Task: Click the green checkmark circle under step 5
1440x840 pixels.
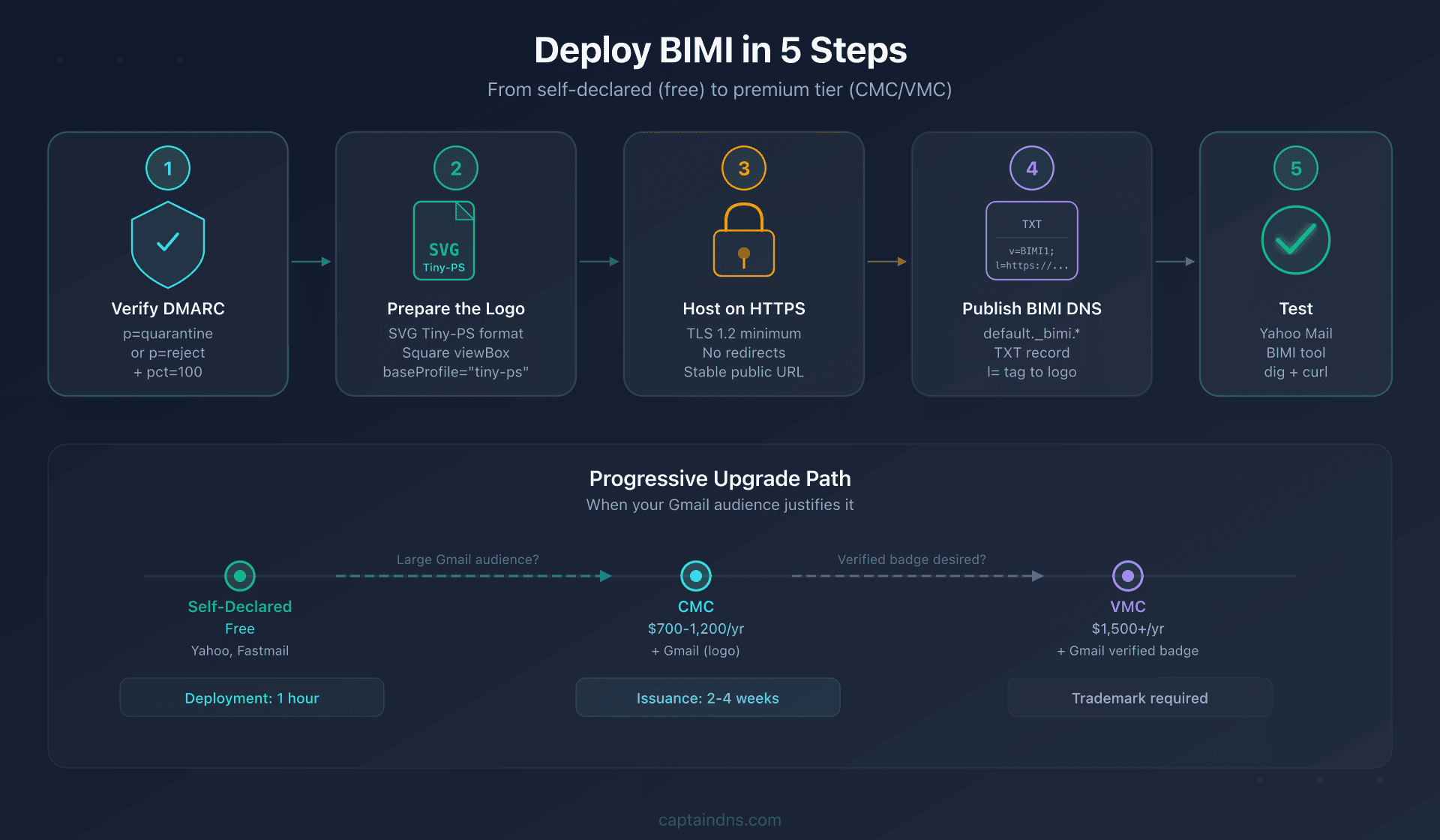Action: [1296, 240]
